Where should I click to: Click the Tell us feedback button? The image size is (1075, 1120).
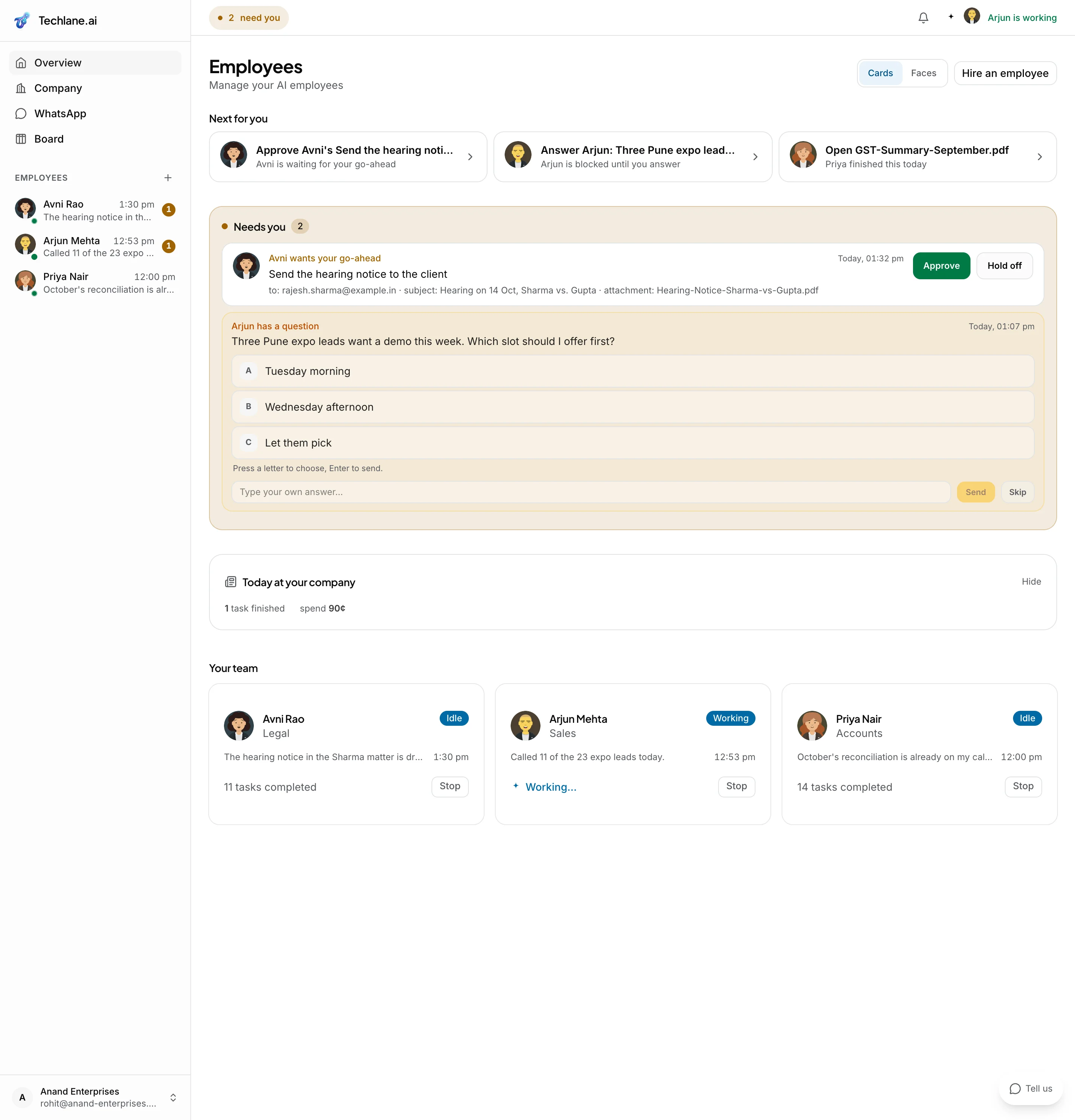coord(1031,1089)
